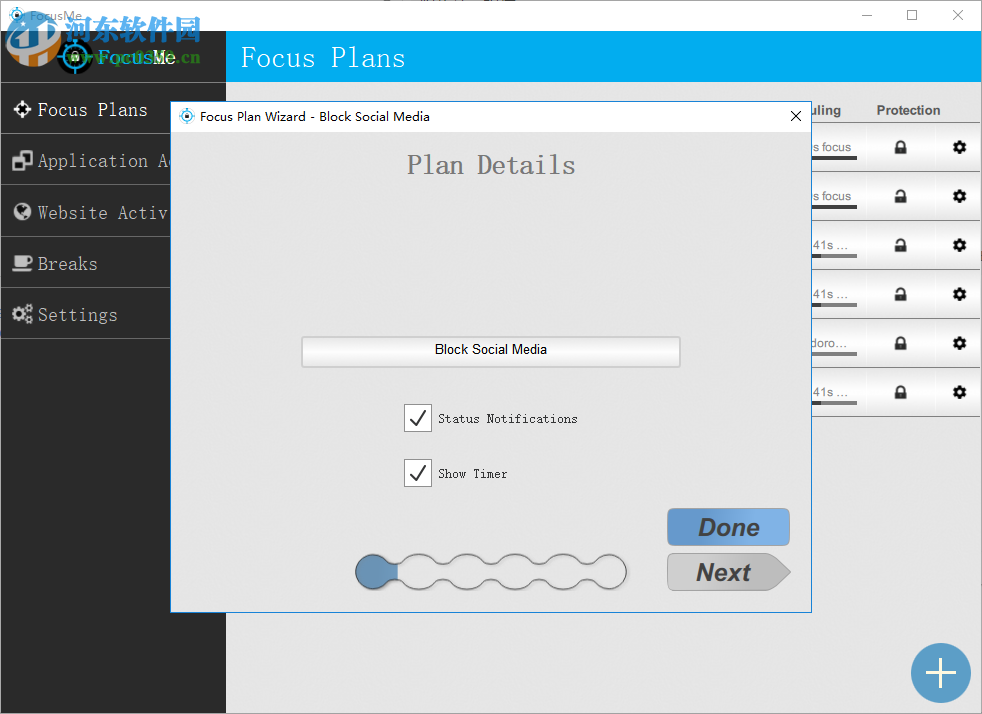Click the lock icon on the first focus plan
This screenshot has width=982, height=714.
click(903, 147)
